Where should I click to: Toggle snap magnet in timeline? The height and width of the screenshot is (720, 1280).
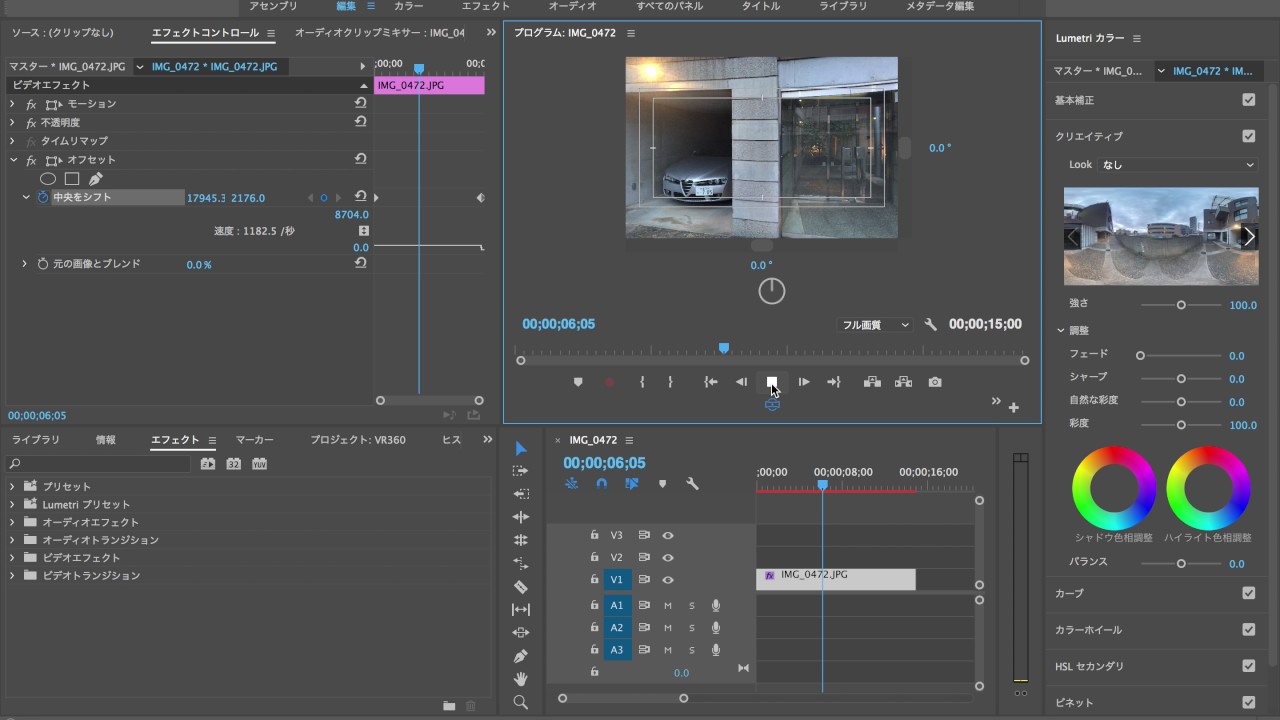pos(601,483)
